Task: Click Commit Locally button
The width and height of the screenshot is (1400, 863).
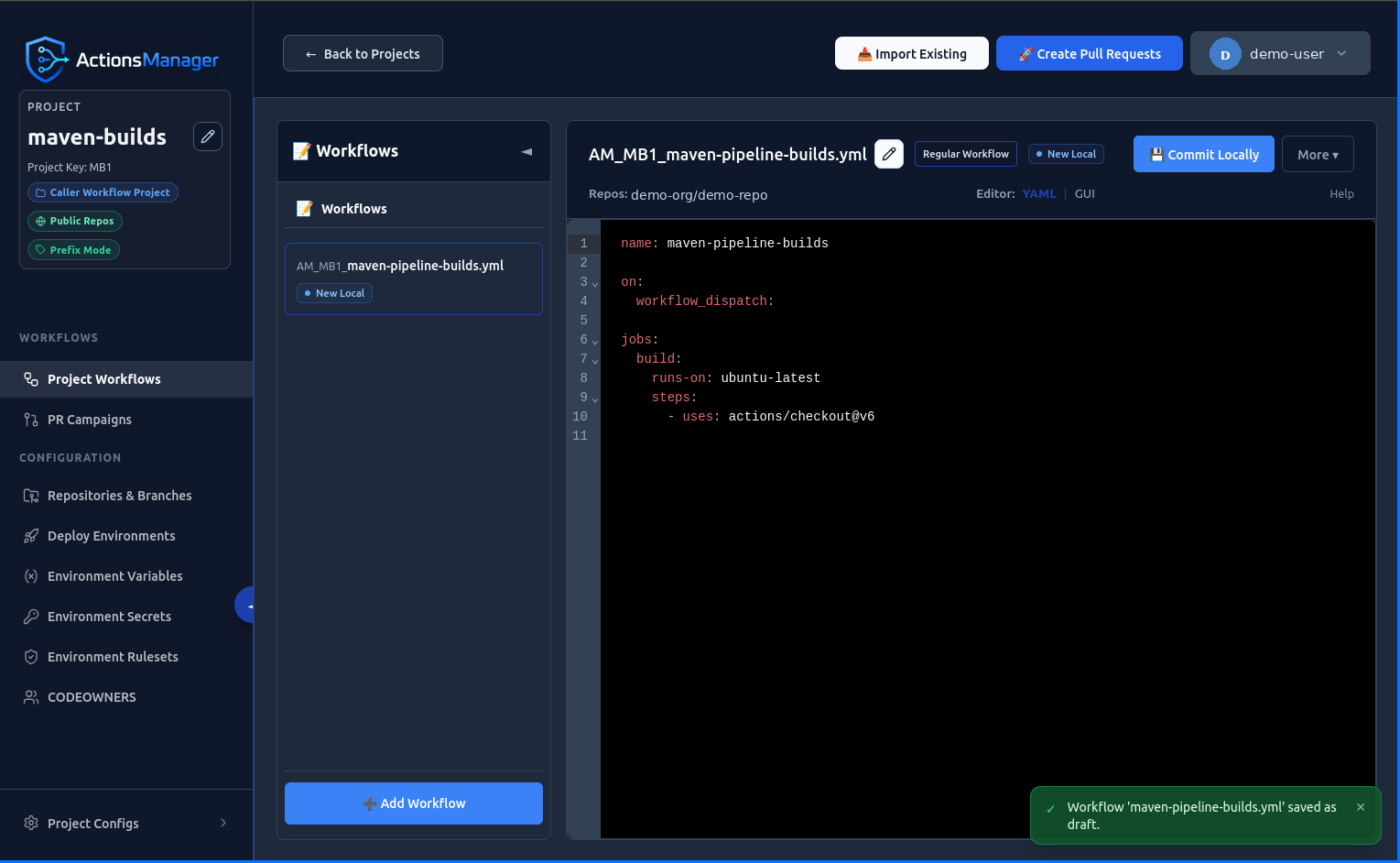Action: point(1204,154)
